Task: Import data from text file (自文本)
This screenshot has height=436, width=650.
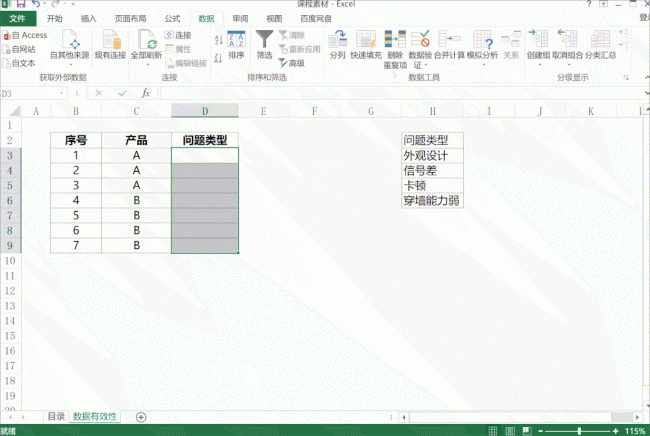Action: [19, 63]
